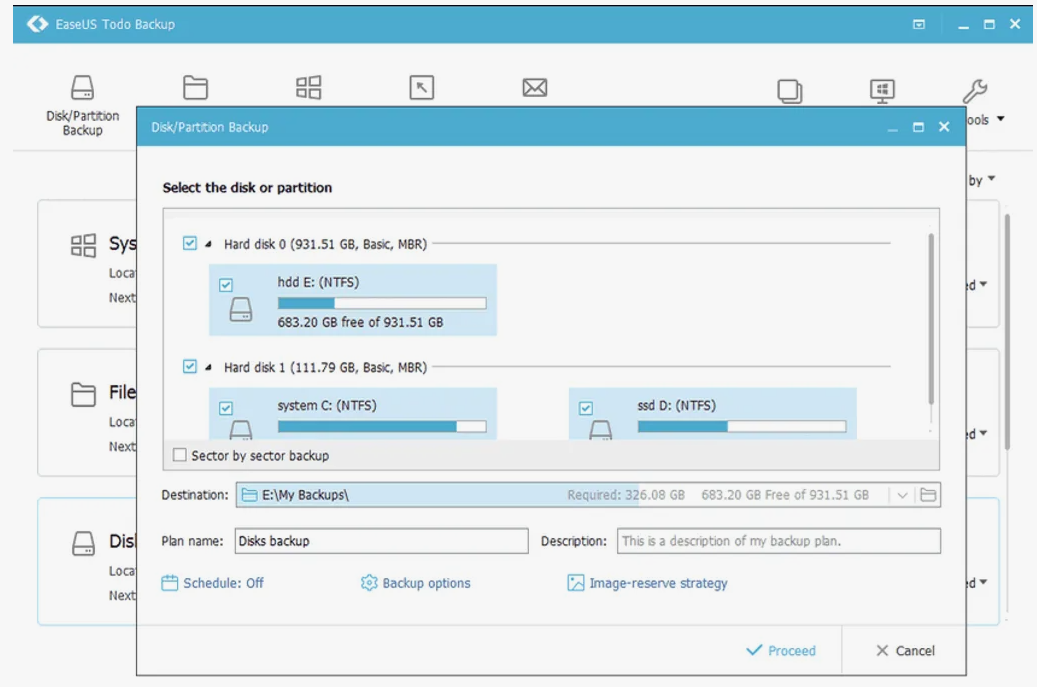Screen dimensions: 1037x687
Task: Collapse the Hard disk 1 tree
Action: tap(208, 367)
